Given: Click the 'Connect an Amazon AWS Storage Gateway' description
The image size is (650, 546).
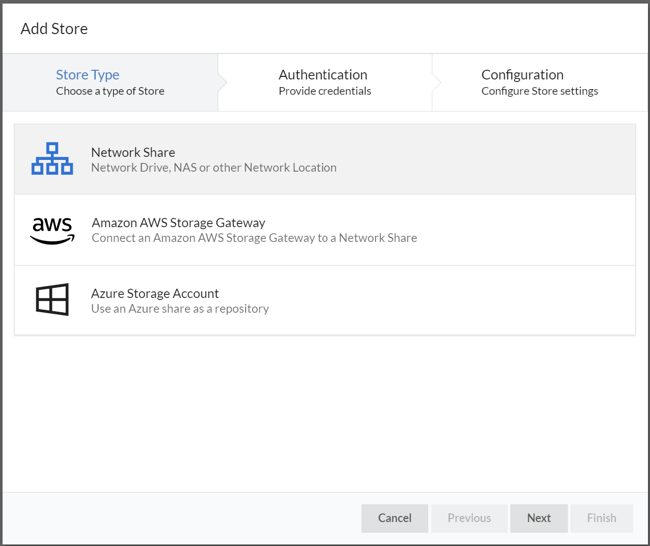Looking at the screenshot, I should tap(254, 238).
